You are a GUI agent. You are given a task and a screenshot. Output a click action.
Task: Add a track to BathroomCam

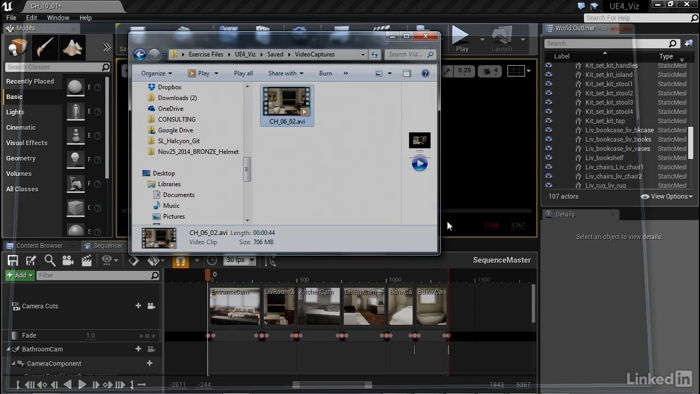point(138,349)
